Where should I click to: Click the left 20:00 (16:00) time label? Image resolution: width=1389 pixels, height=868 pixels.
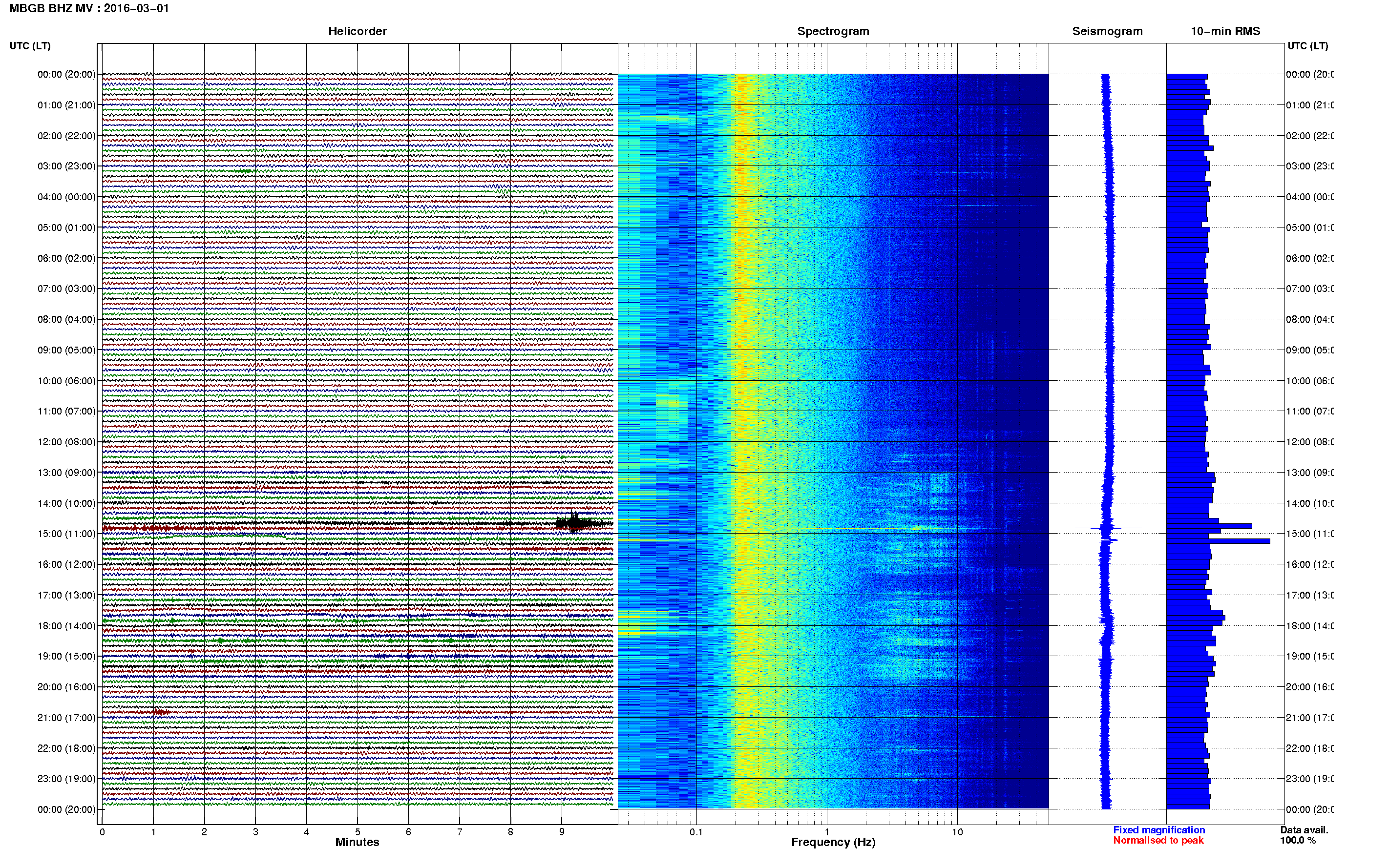pyautogui.click(x=66, y=686)
